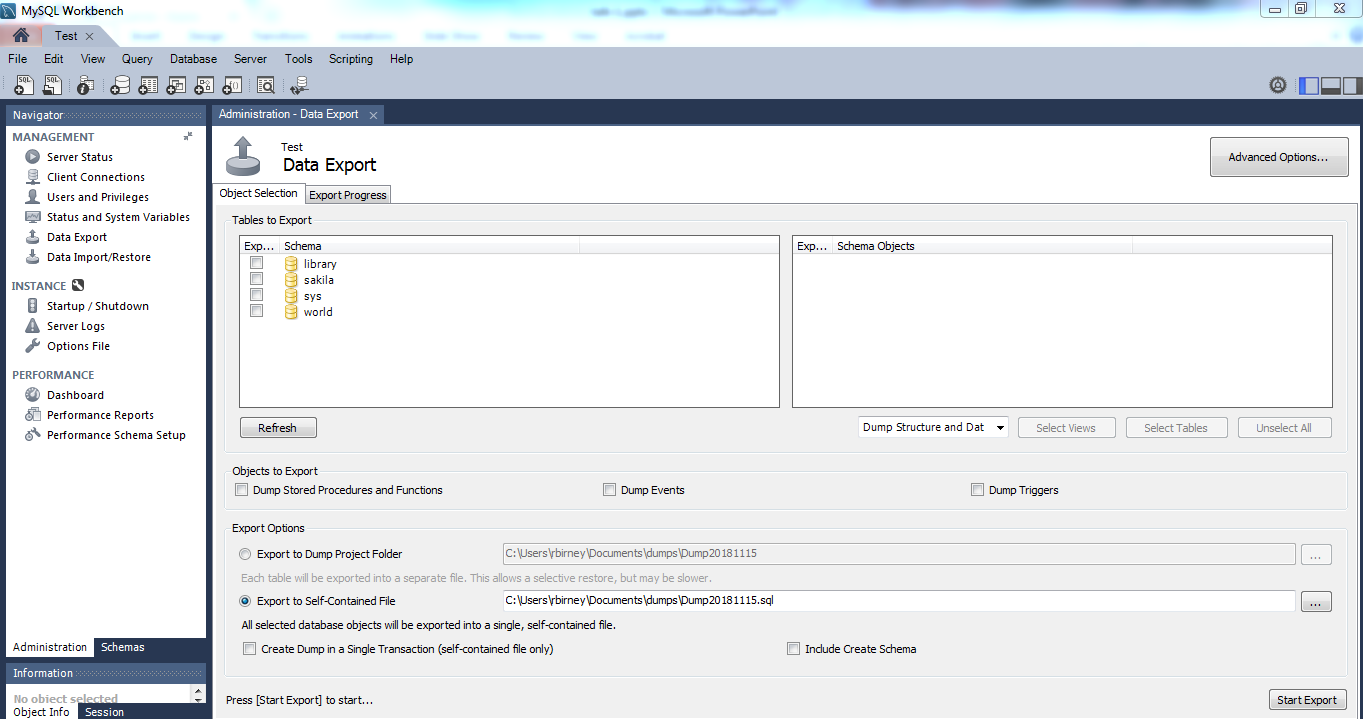Enable Include Create Schema checkbox
This screenshot has height=719, width=1363.
[793, 649]
